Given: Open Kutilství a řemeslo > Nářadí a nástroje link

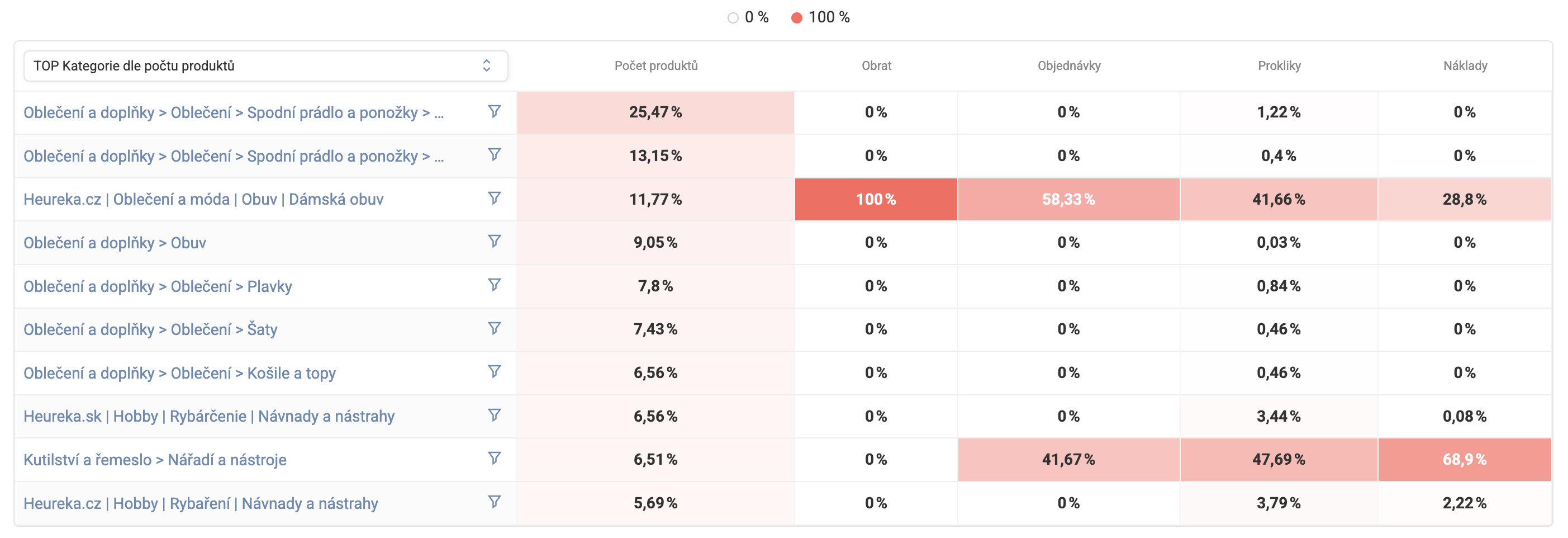Looking at the screenshot, I should (x=155, y=459).
